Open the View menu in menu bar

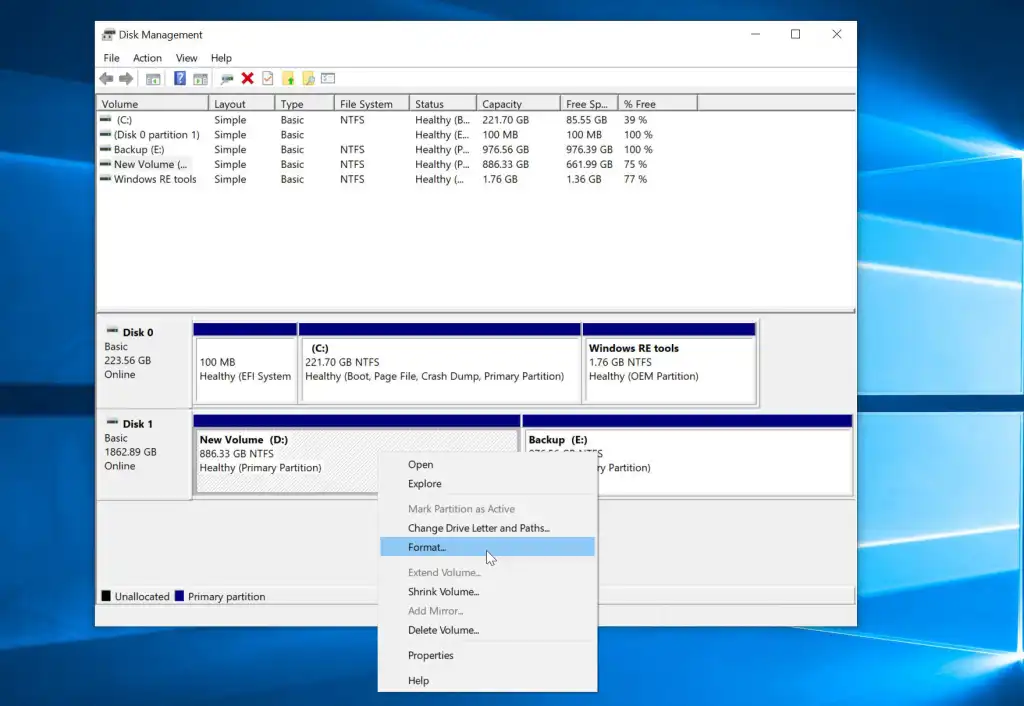pyautogui.click(x=186, y=58)
